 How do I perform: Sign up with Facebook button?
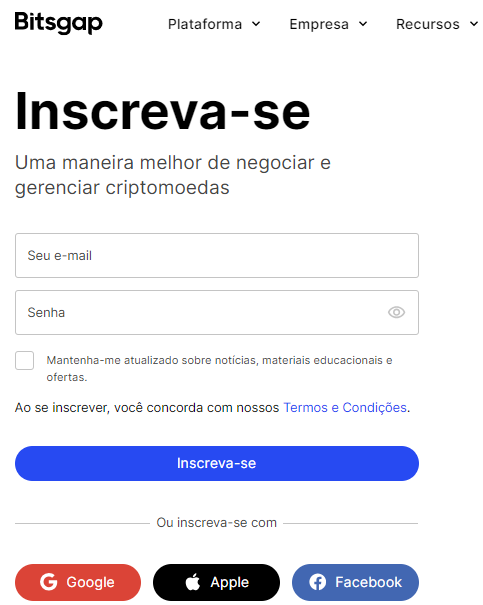point(355,582)
